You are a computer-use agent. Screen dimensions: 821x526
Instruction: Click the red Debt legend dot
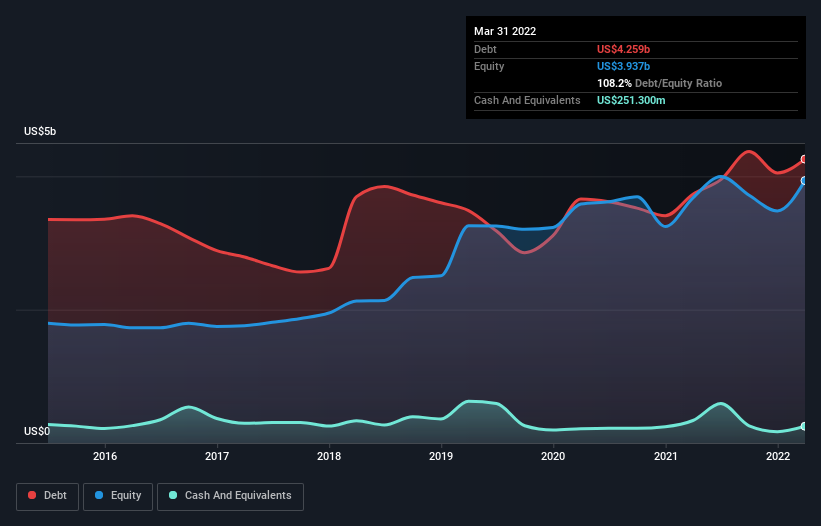[32, 495]
